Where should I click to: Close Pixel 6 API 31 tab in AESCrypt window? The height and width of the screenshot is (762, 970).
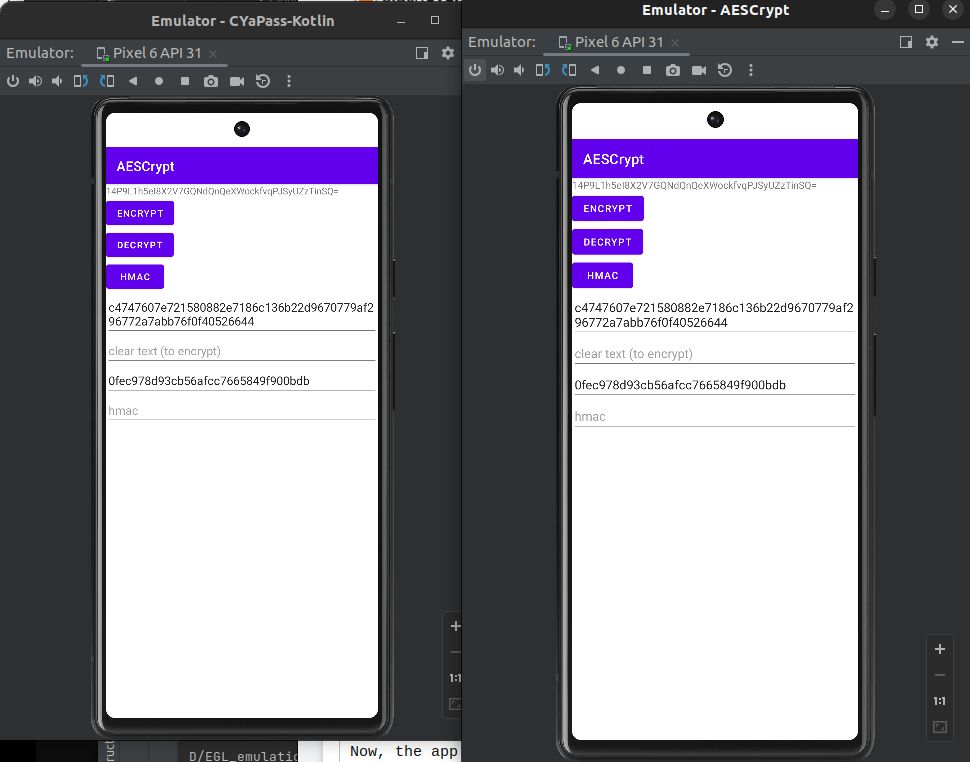(x=675, y=43)
